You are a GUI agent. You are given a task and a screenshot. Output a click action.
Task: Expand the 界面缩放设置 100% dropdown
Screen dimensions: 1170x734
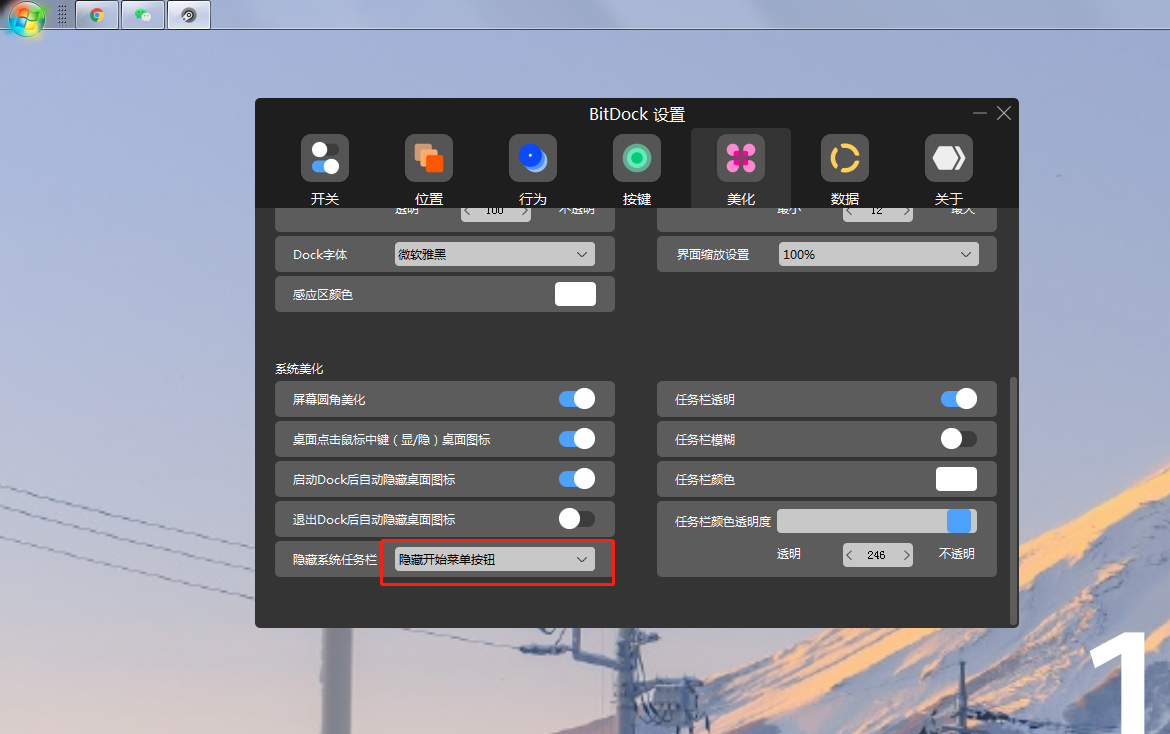point(878,254)
